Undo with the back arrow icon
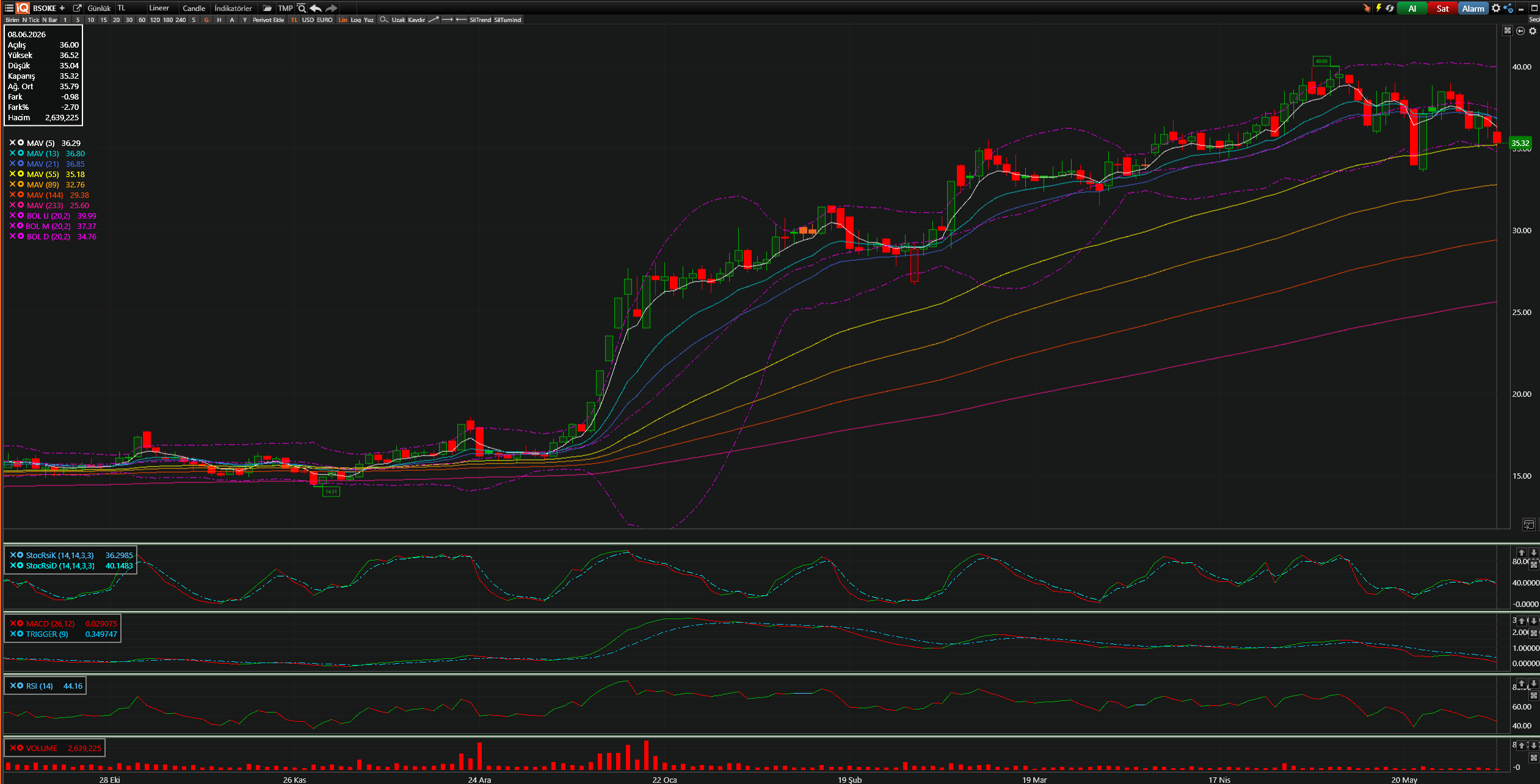 [316, 8]
